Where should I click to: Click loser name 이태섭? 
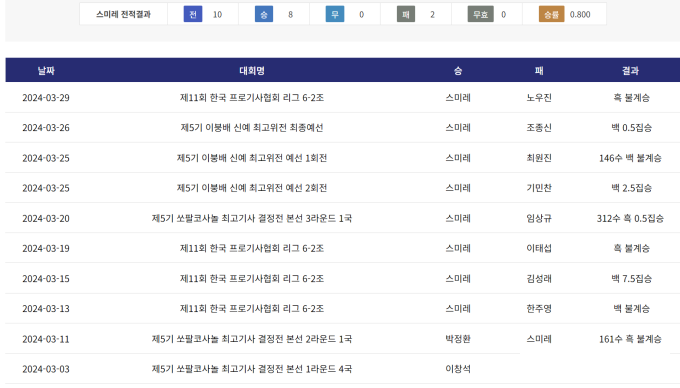click(539, 248)
